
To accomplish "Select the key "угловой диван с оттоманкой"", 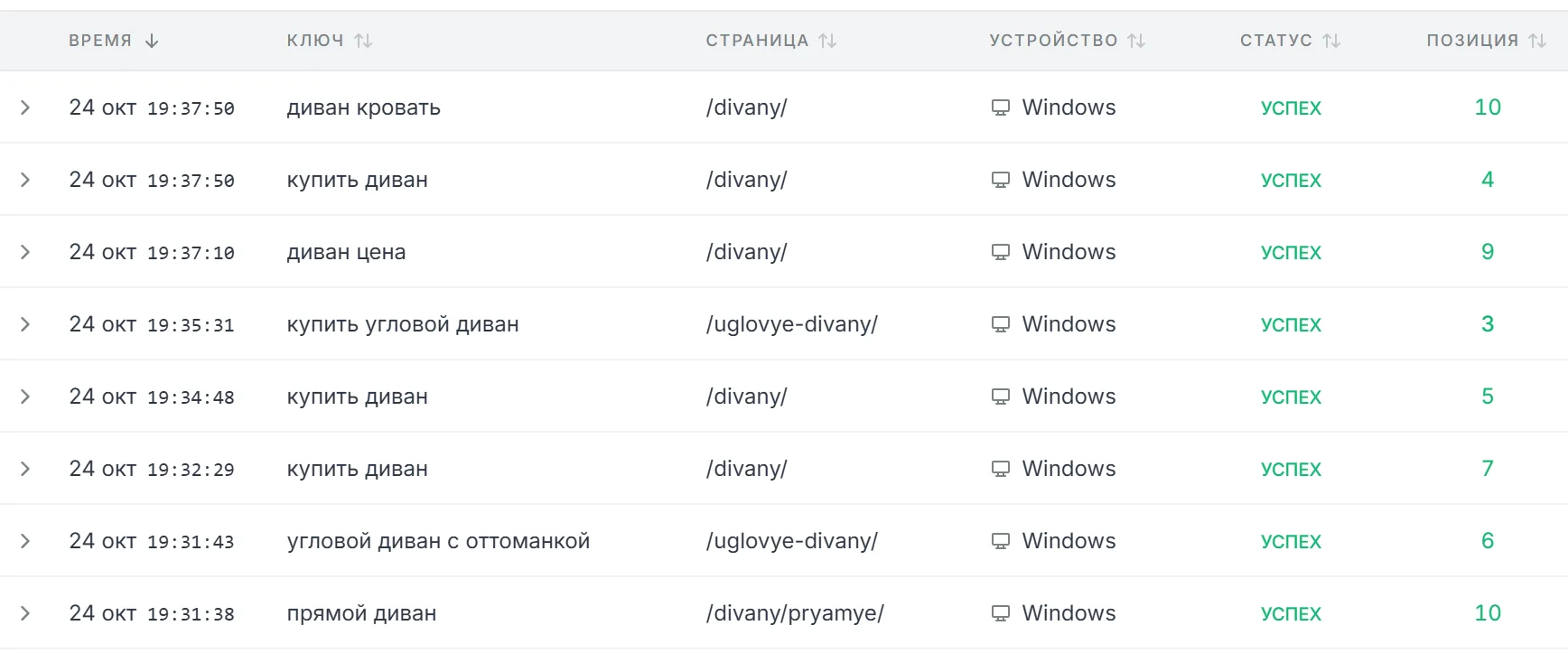I will (x=438, y=541).
